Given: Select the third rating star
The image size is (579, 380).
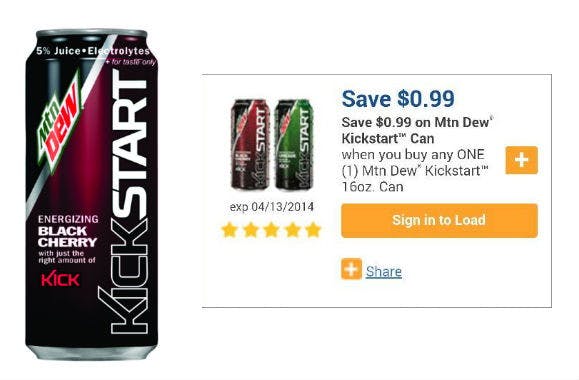Looking at the screenshot, I should tap(271, 230).
